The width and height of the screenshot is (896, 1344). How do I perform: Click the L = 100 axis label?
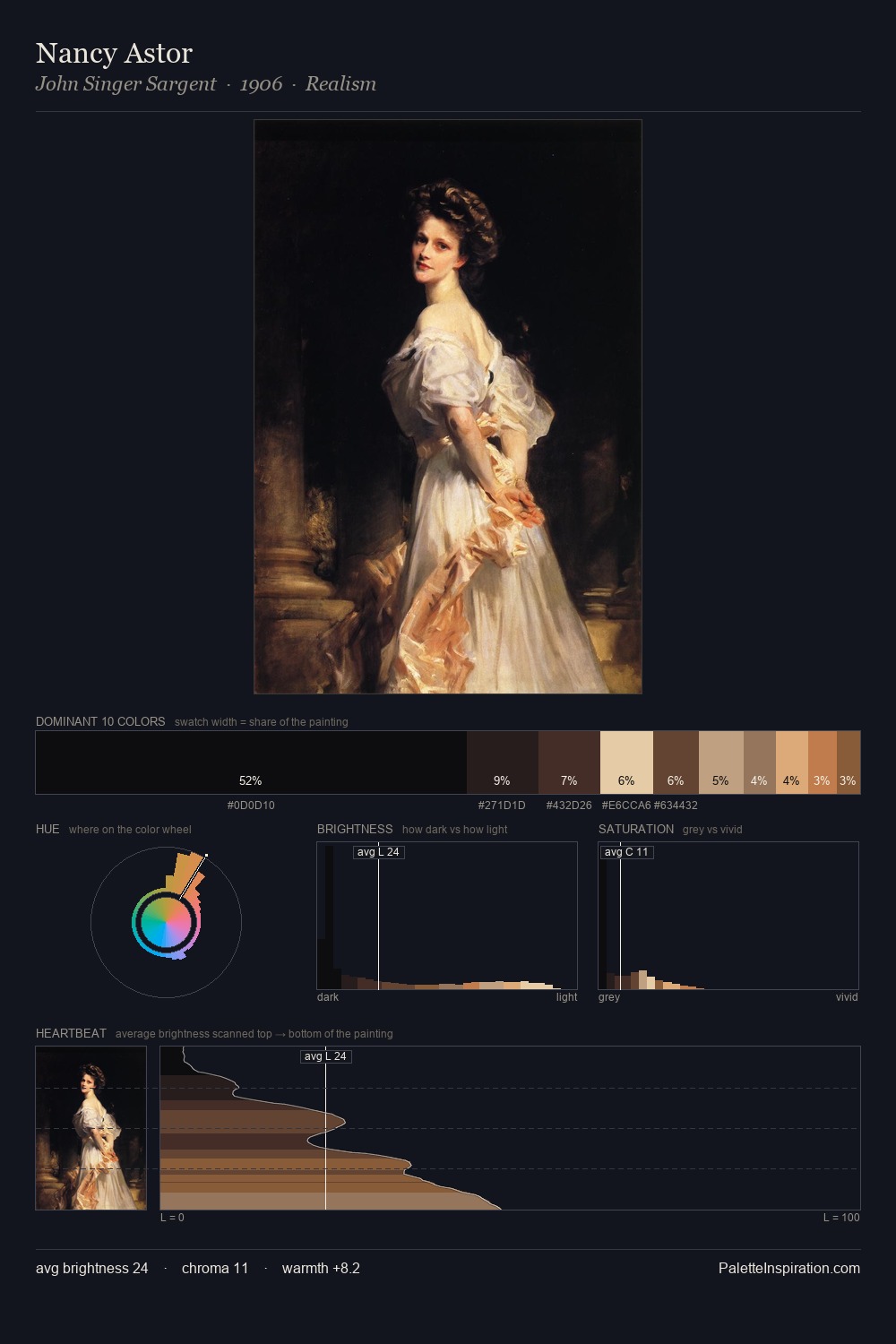841,1218
